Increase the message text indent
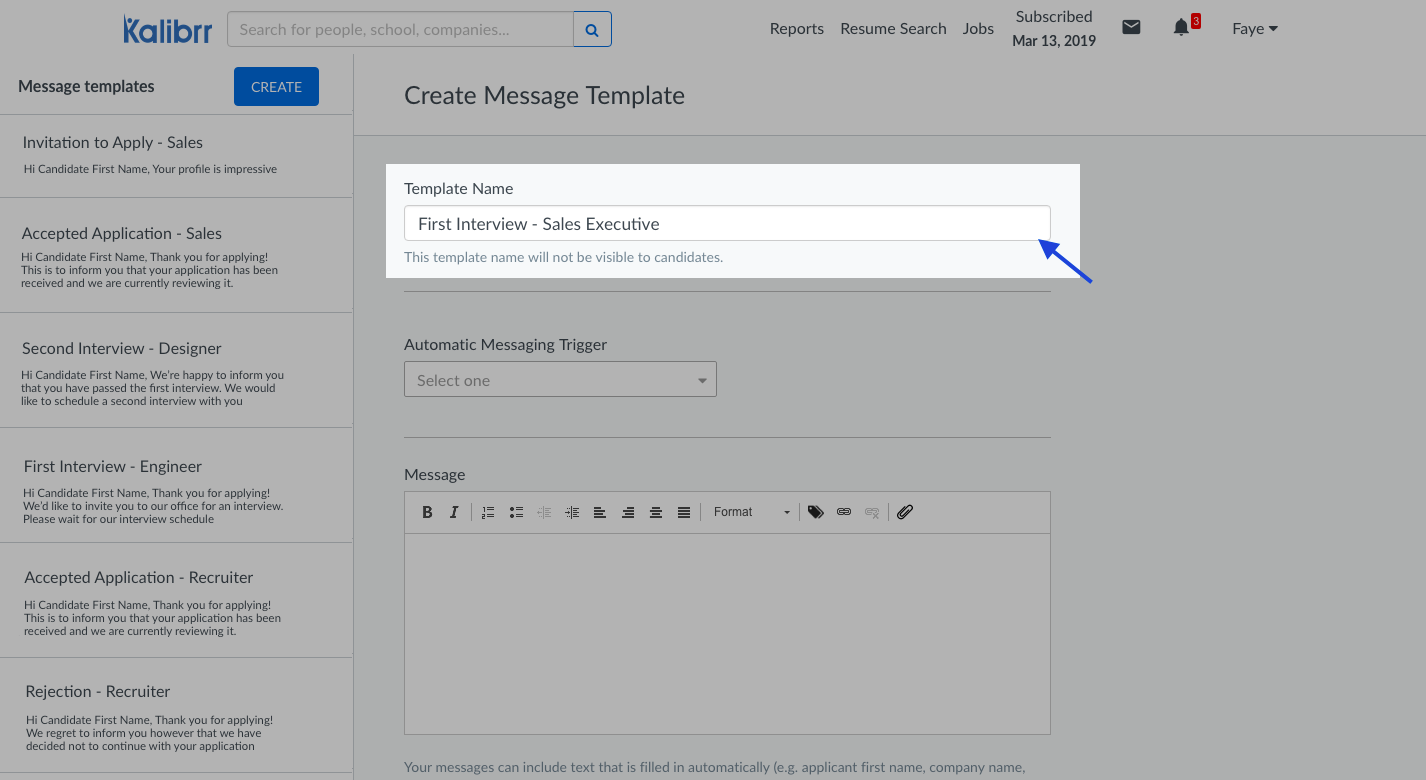 coord(572,511)
